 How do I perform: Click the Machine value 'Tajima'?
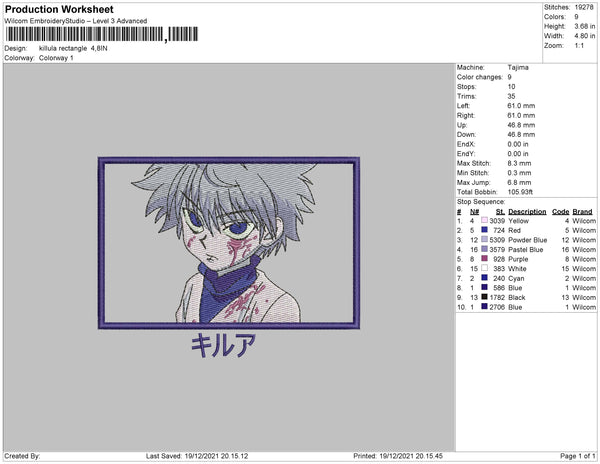pyautogui.click(x=518, y=67)
